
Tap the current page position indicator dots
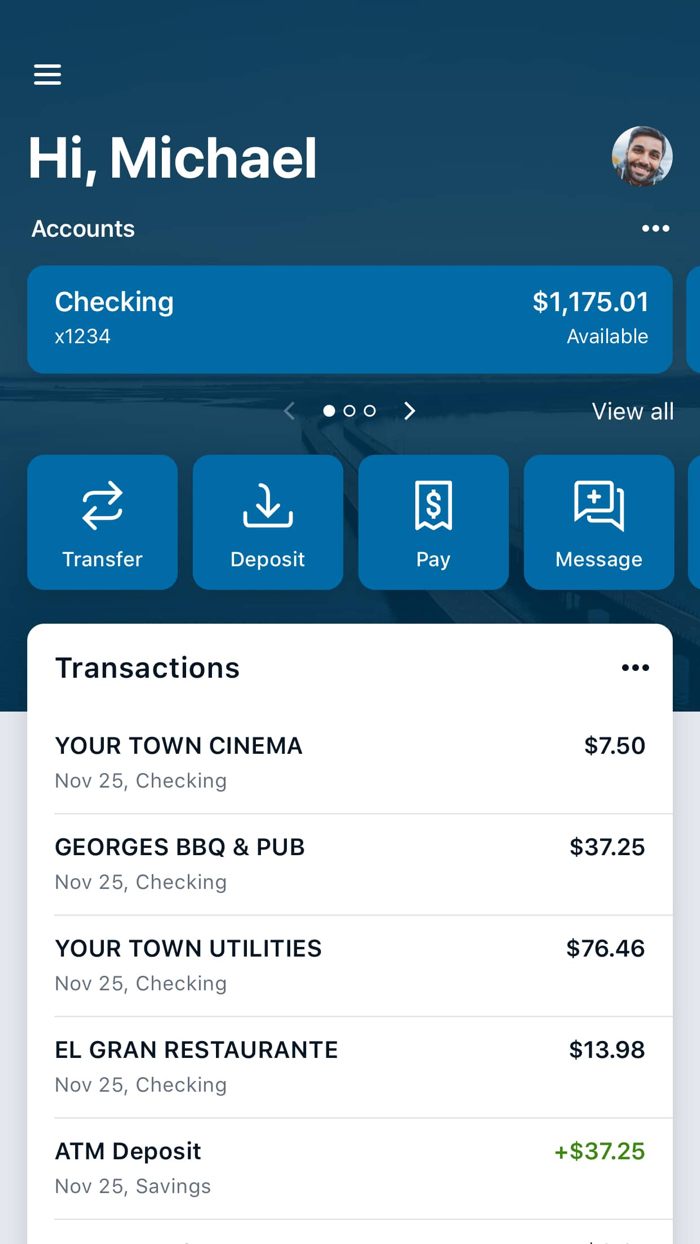click(349, 410)
